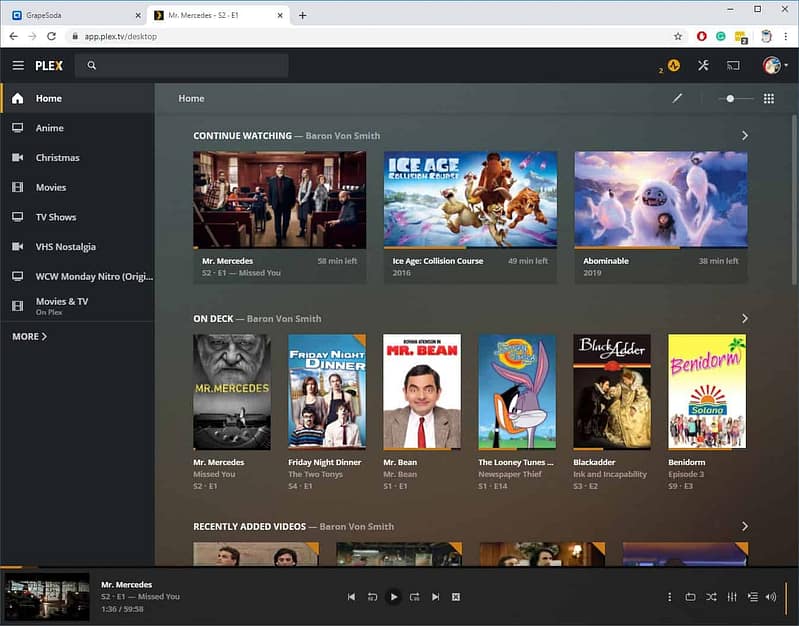
Task: Click the Benidorm title link
Action: tap(687, 462)
